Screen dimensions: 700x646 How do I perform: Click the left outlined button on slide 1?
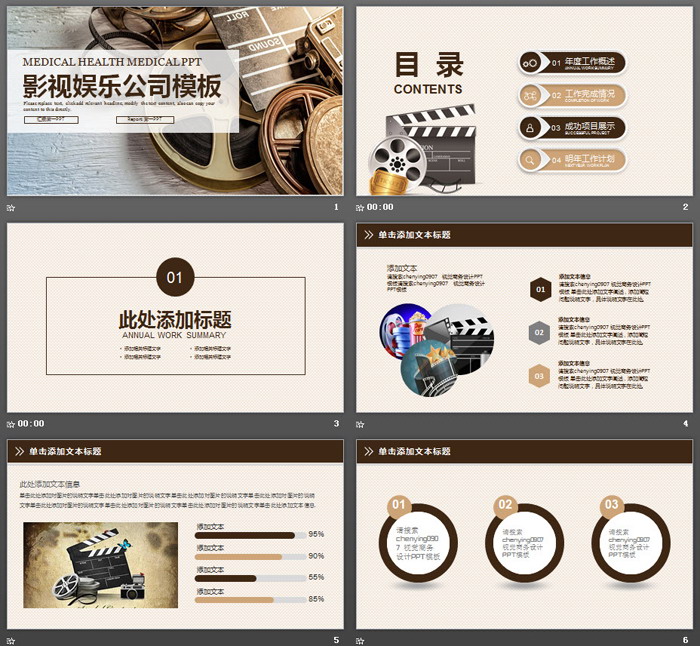coord(51,120)
